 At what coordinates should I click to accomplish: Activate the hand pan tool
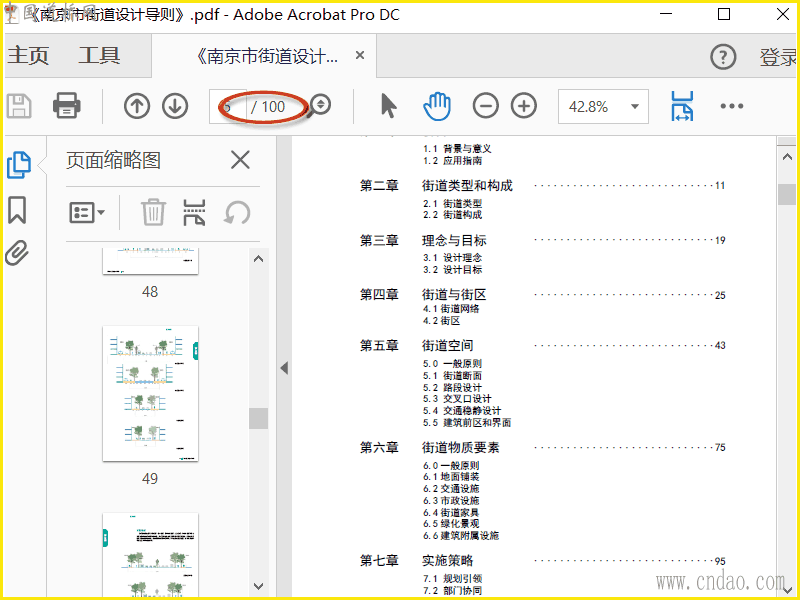pos(437,106)
